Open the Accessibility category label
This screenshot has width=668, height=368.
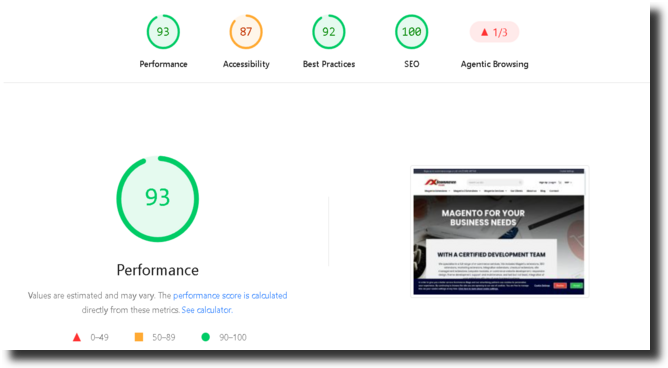coord(246,64)
